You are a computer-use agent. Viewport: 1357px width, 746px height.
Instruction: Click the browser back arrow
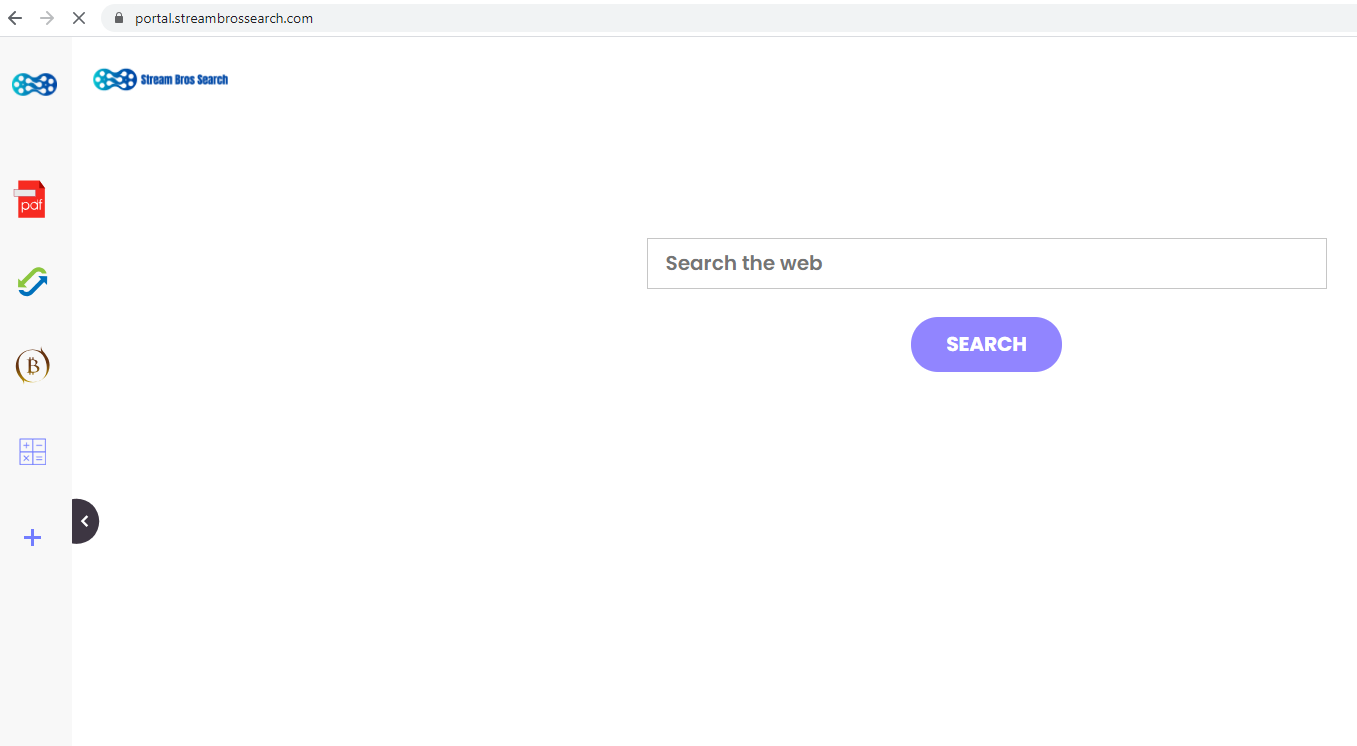(15, 18)
